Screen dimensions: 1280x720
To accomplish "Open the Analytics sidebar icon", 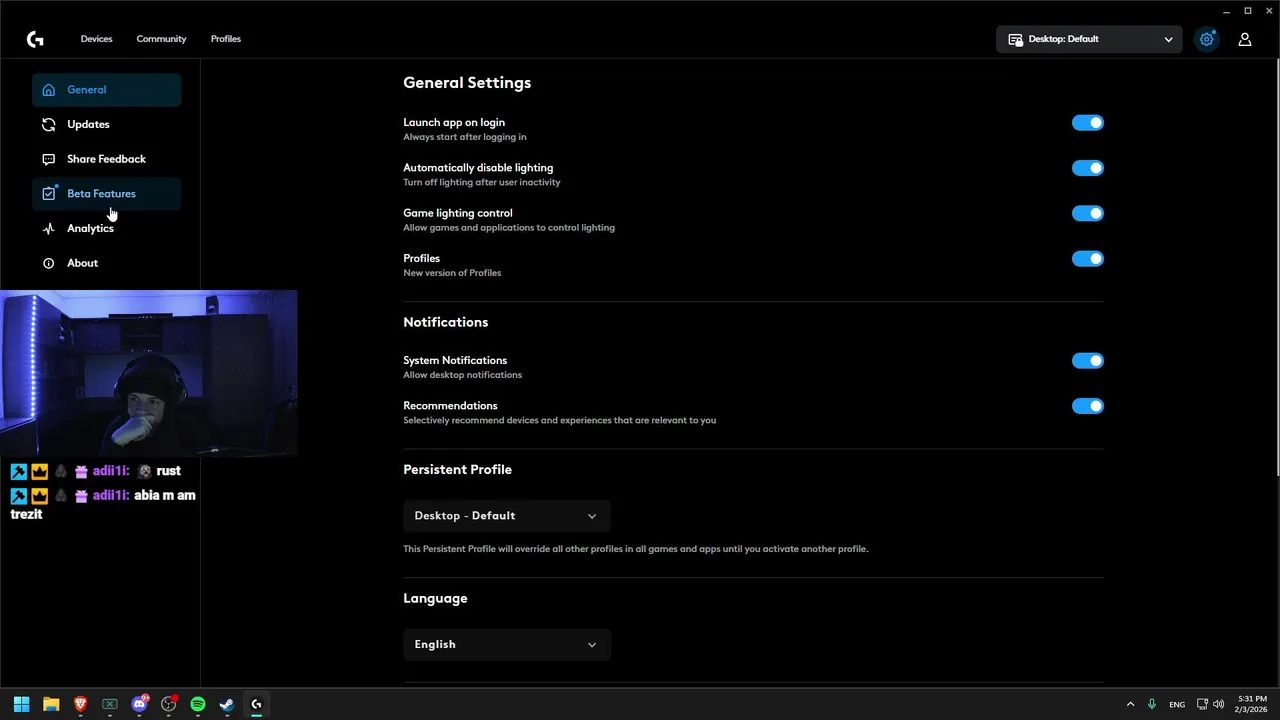I will coord(48,229).
